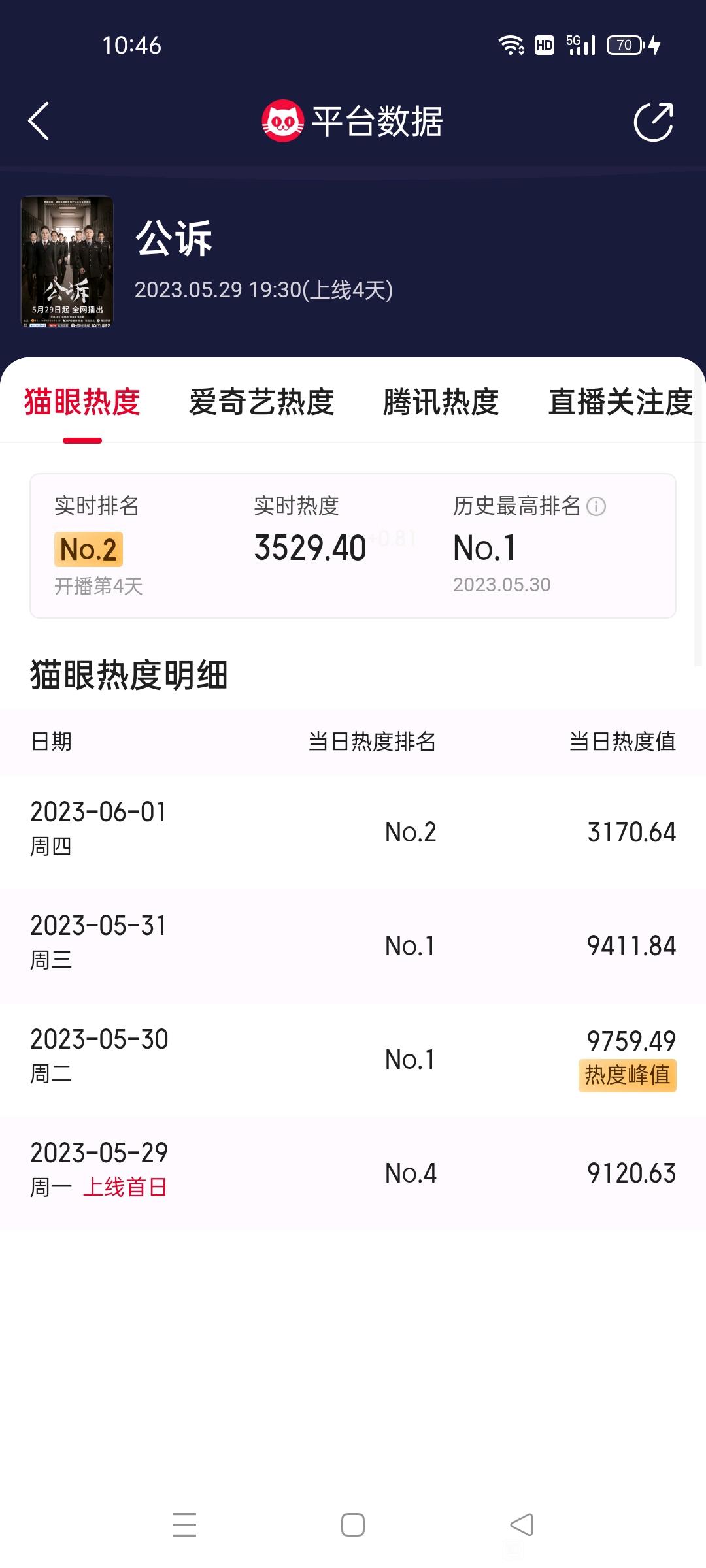706x1568 pixels.
Task: Tap the 当日热度排名 column header
Action: [372, 742]
